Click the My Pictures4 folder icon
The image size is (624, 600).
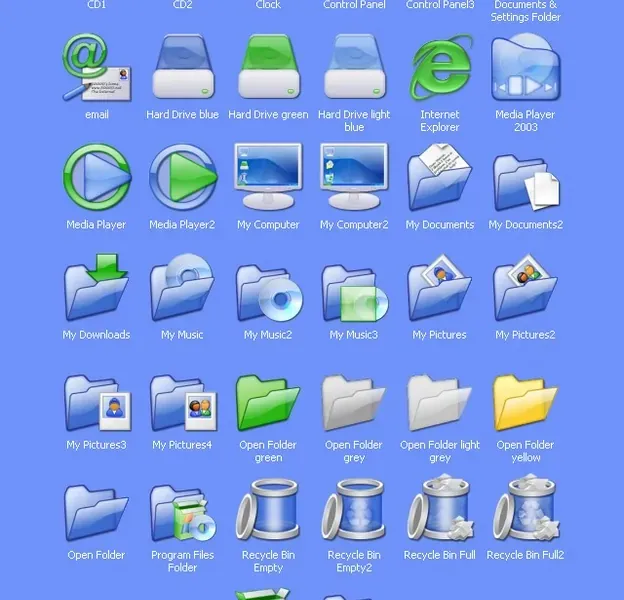(183, 402)
